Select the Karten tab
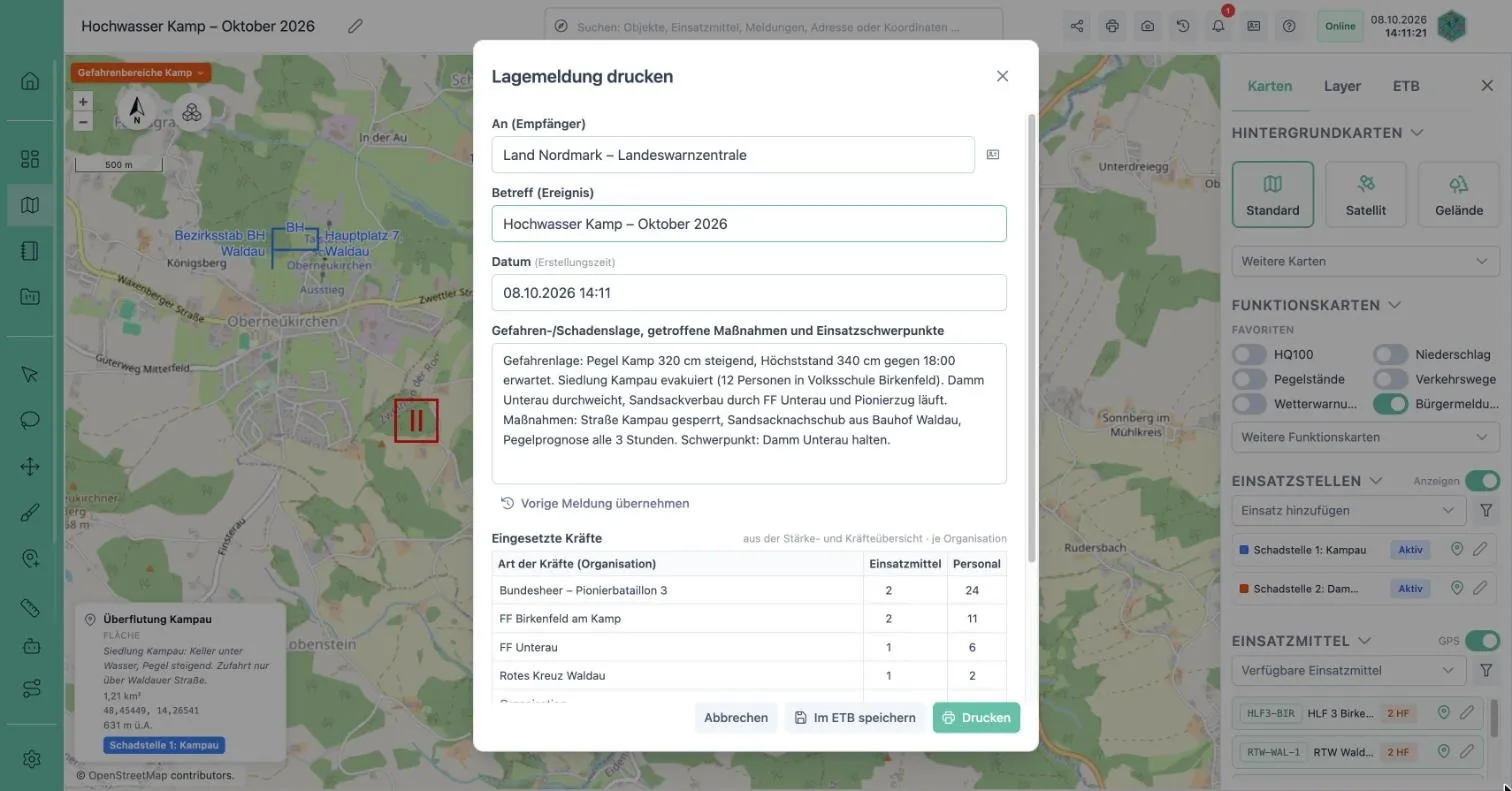The image size is (1512, 791). (x=1270, y=86)
